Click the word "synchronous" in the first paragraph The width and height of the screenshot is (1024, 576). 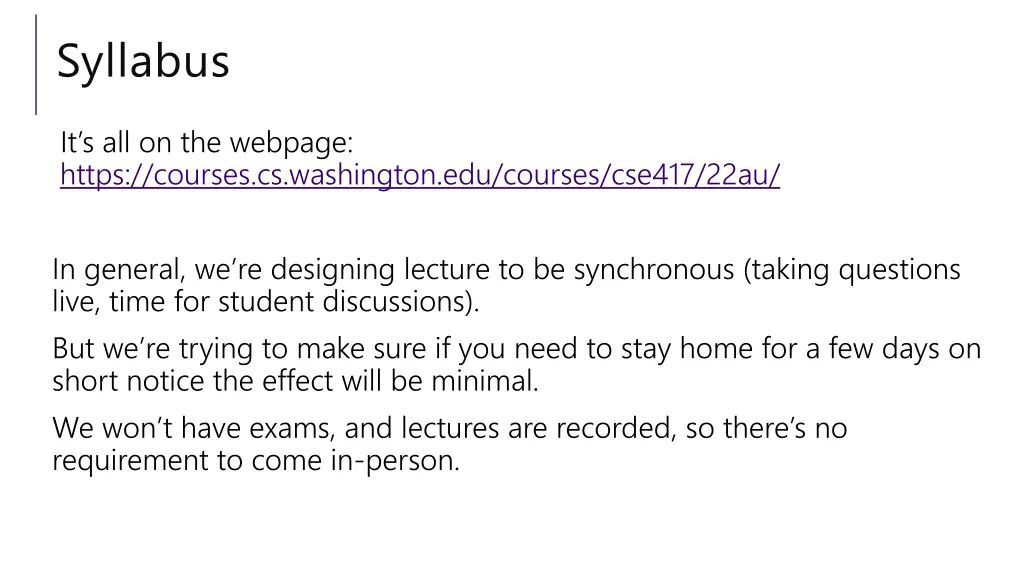(653, 270)
